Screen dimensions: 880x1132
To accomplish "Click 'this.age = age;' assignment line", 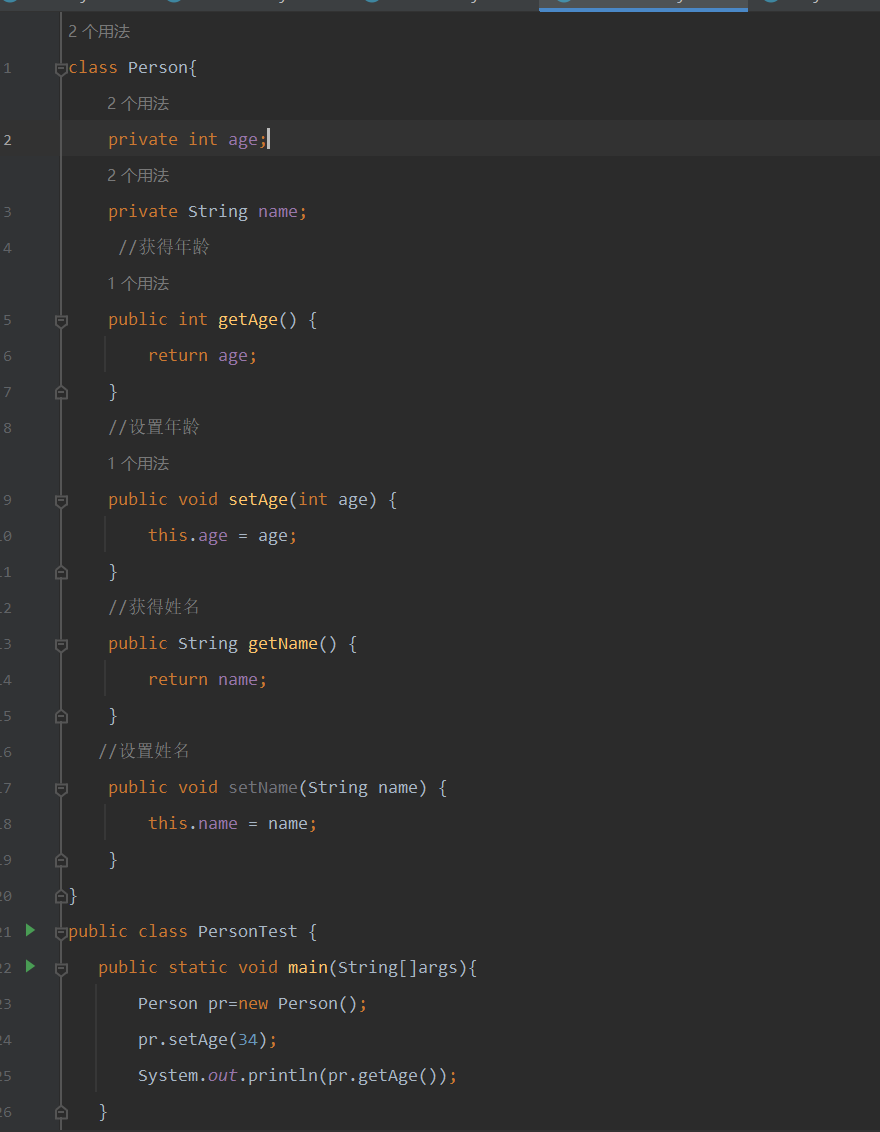I will [x=222, y=536].
